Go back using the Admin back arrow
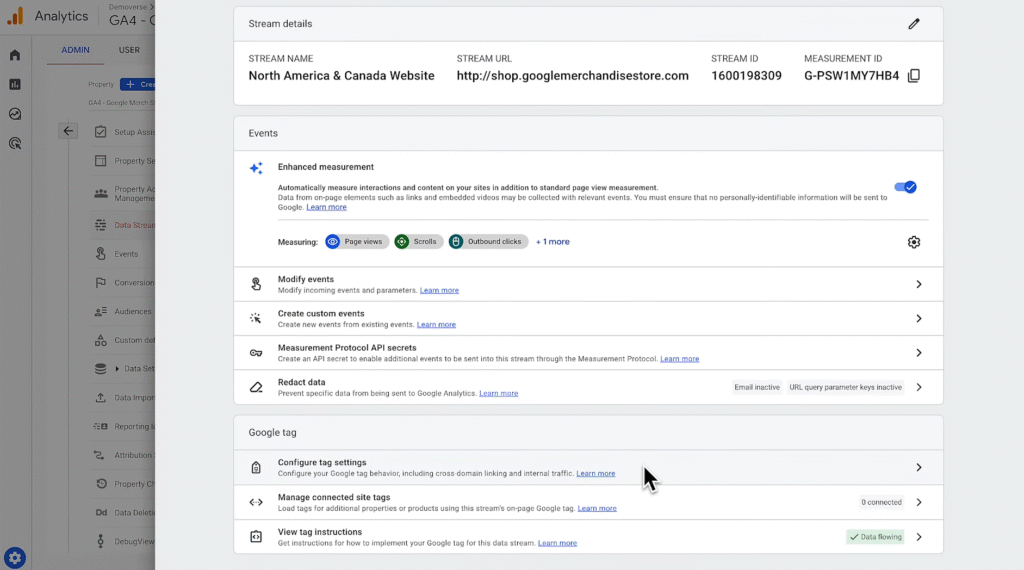The image size is (1024, 570). (68, 131)
